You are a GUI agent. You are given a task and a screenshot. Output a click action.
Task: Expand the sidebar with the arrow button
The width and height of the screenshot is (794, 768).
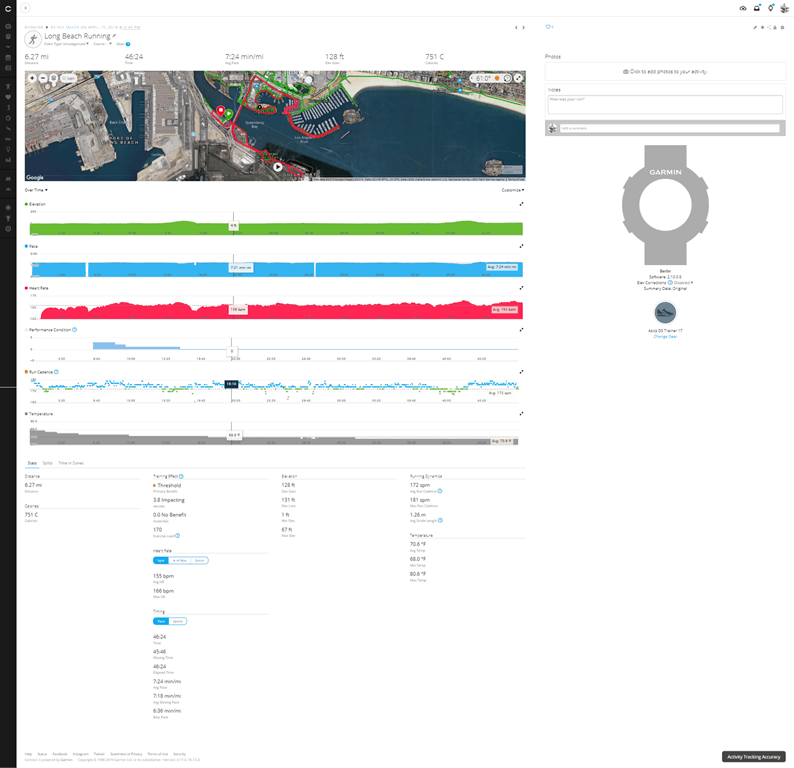click(26, 8)
